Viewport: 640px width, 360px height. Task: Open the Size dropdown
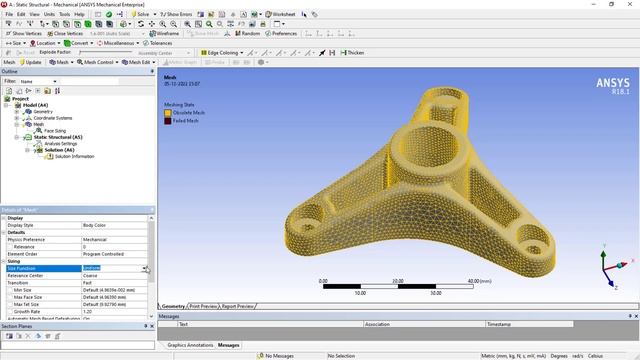tap(16, 43)
